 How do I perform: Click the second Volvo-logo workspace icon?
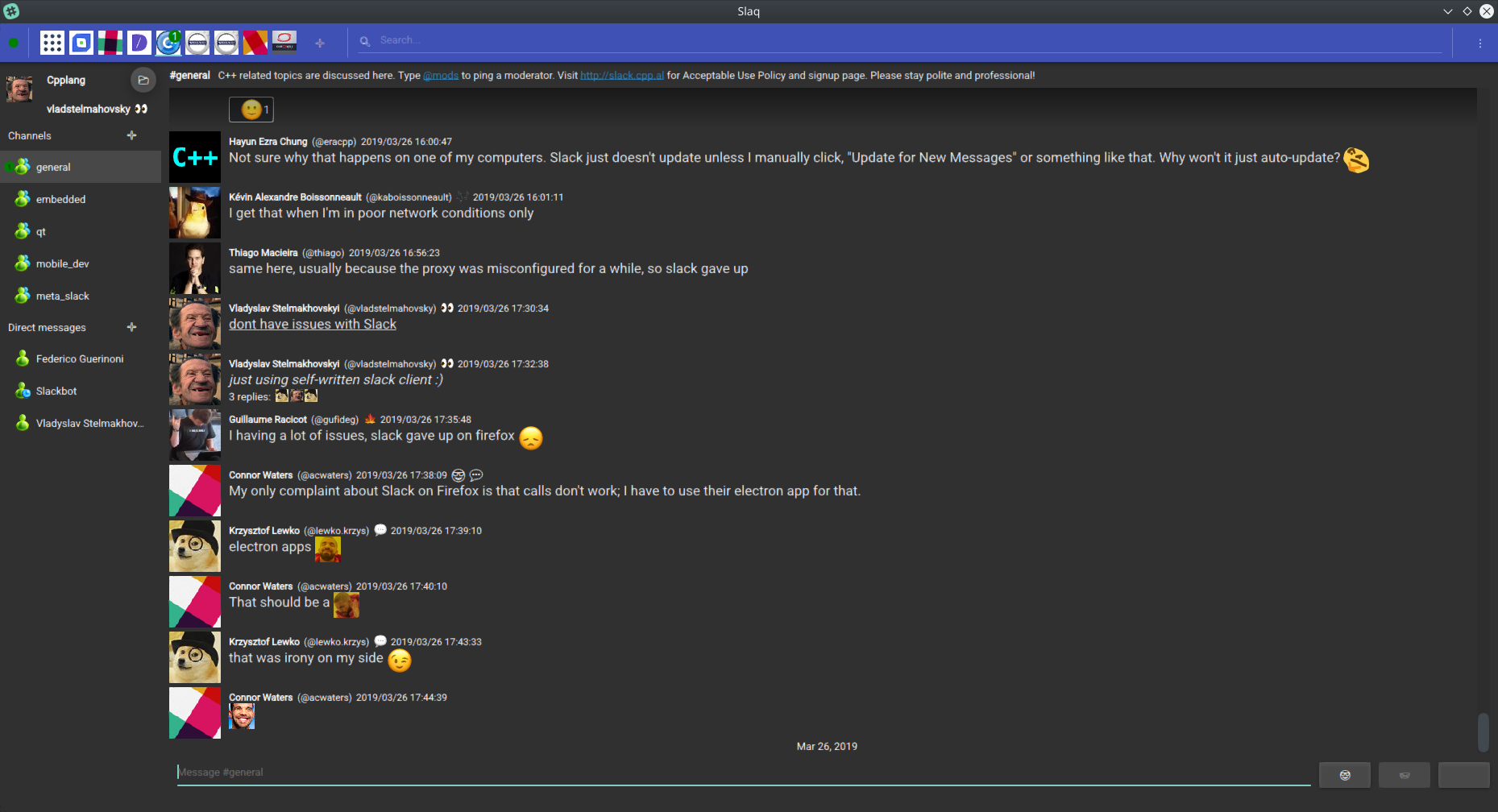coord(226,43)
